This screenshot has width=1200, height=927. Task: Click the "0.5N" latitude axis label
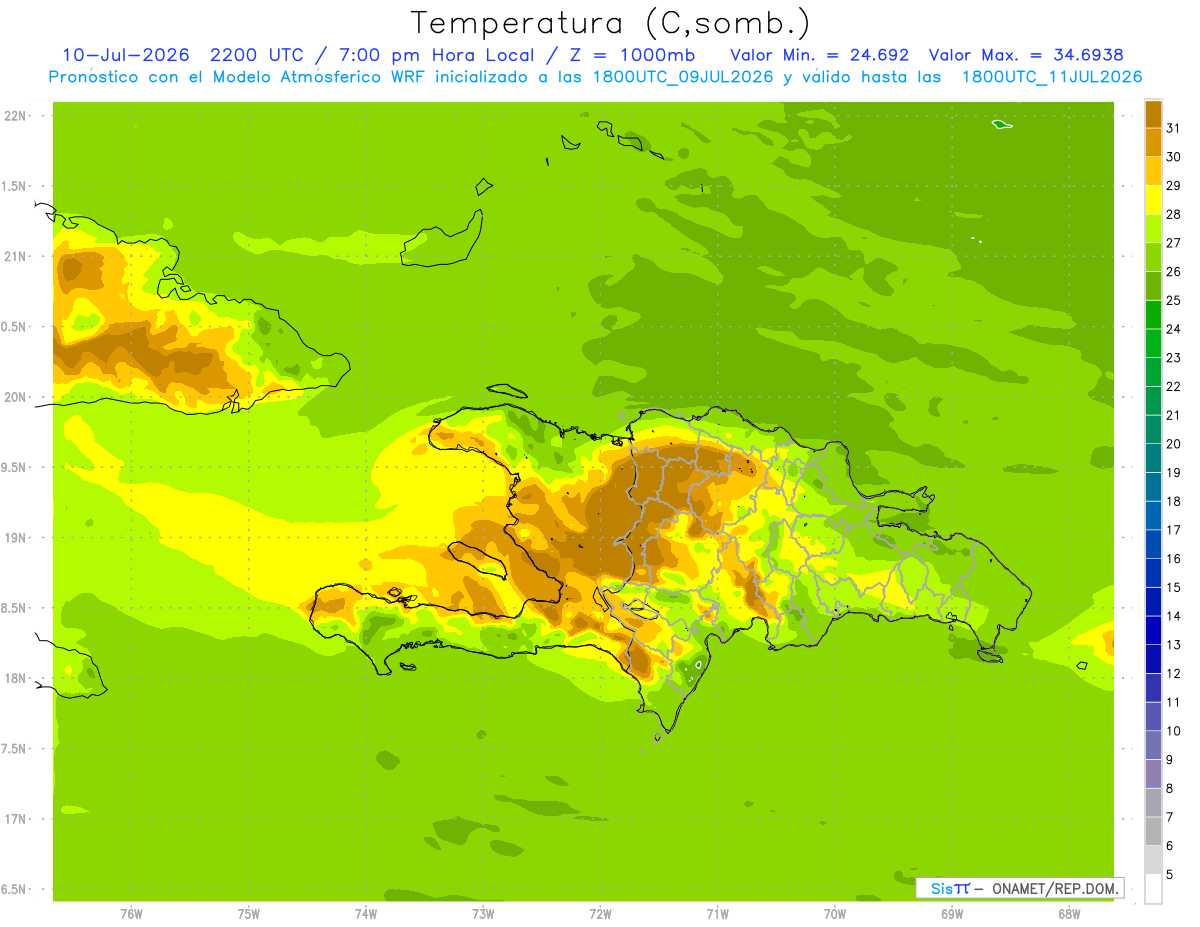coord(15,327)
